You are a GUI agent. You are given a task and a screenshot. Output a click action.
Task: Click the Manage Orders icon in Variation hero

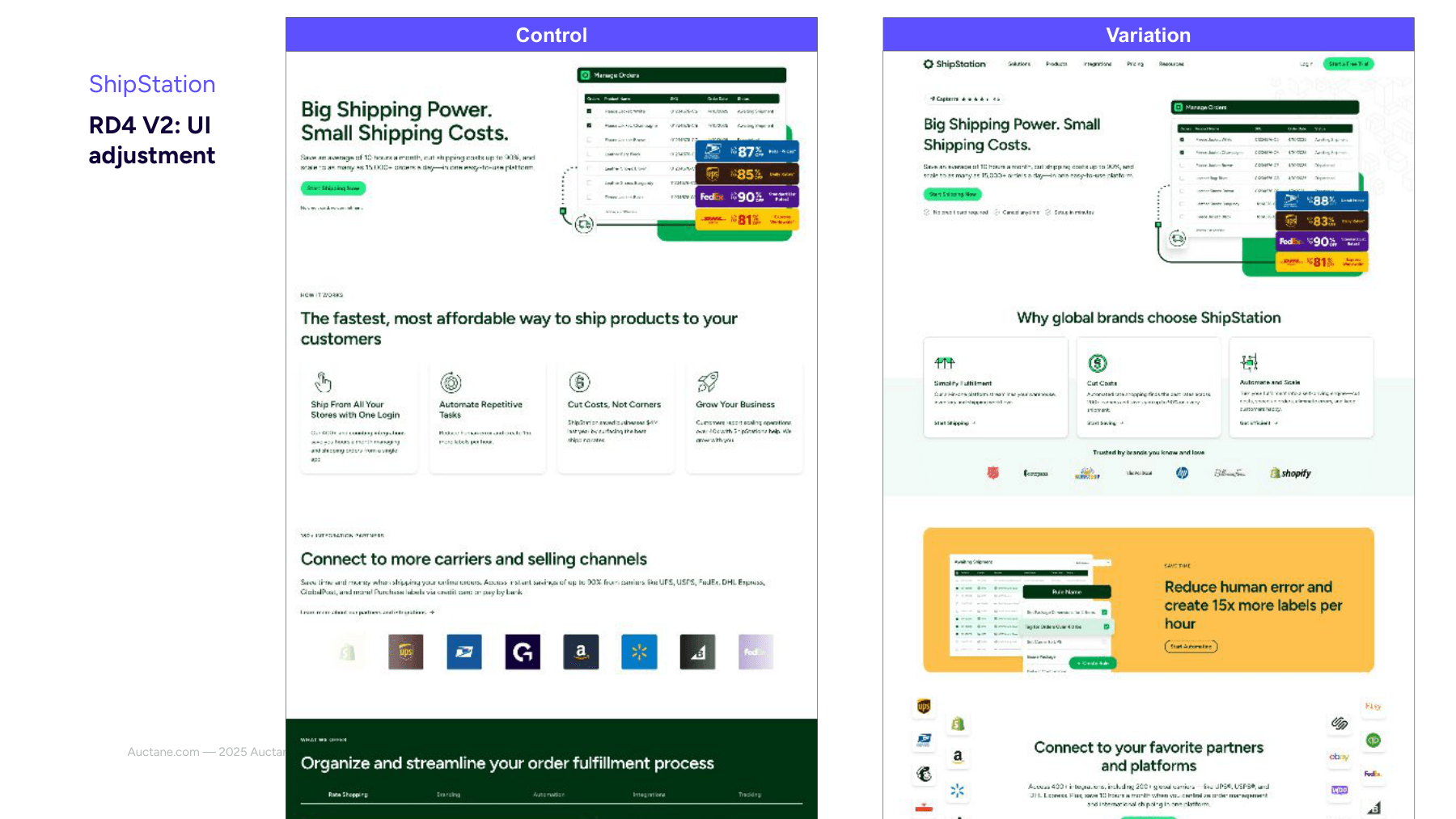[x=1179, y=107]
